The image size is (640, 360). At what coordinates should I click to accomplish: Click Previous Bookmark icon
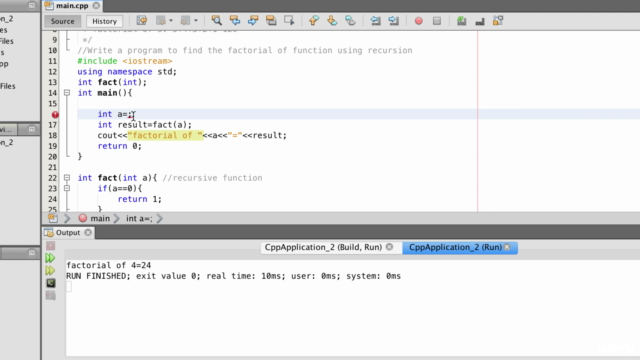click(313, 21)
